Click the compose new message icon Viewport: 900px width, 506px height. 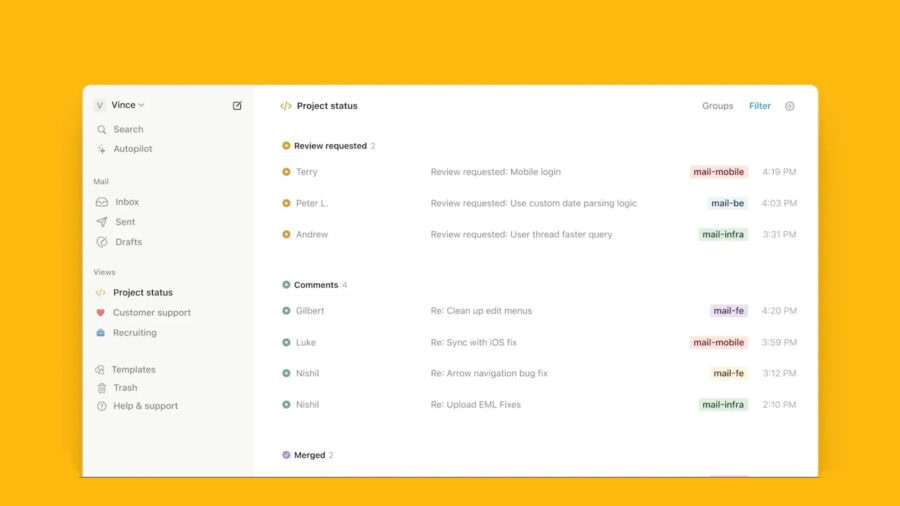[237, 106]
